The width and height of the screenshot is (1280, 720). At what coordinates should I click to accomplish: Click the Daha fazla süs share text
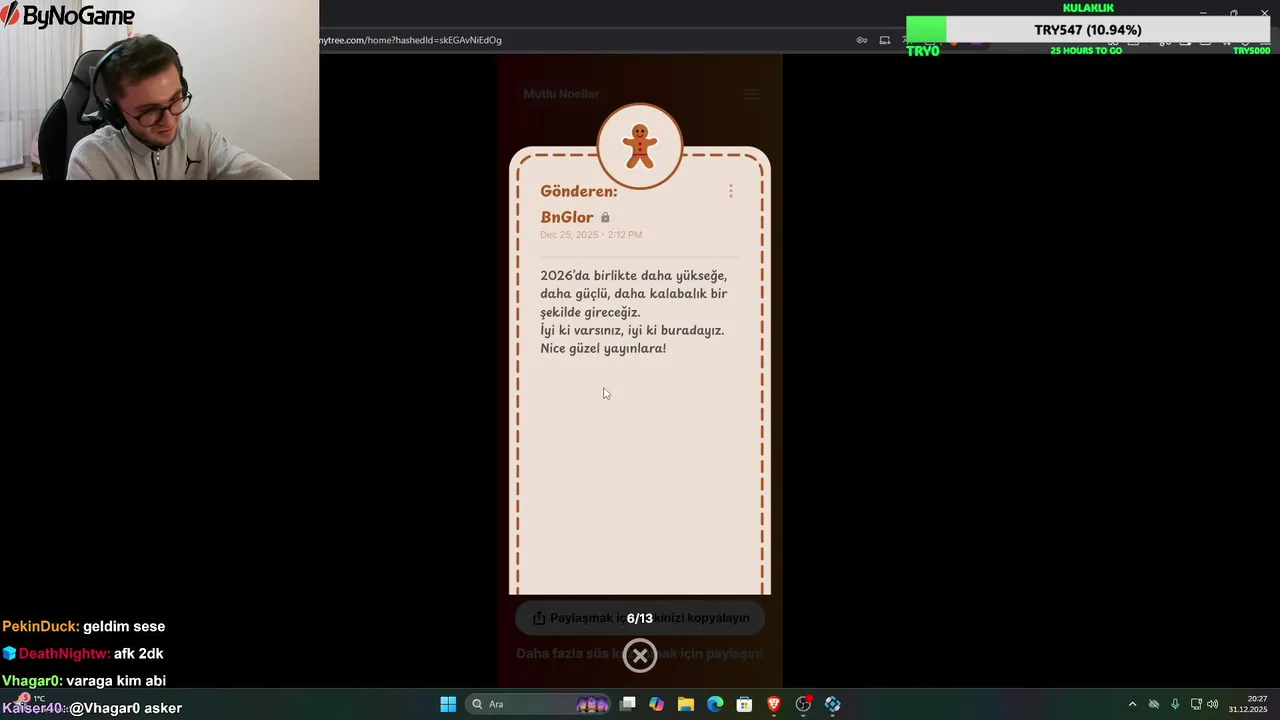[640, 653]
